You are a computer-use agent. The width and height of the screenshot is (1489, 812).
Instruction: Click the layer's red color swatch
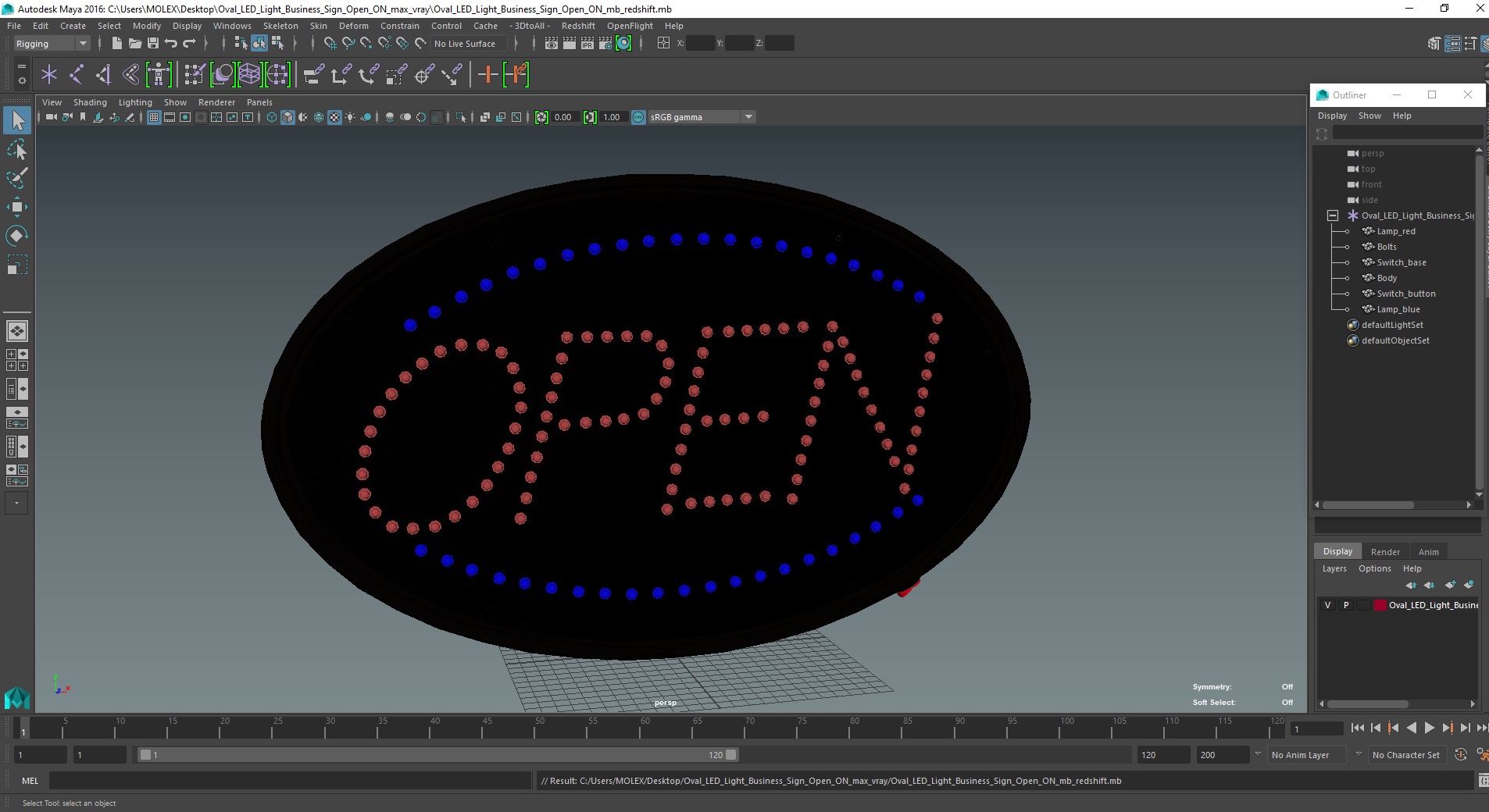point(1380,605)
